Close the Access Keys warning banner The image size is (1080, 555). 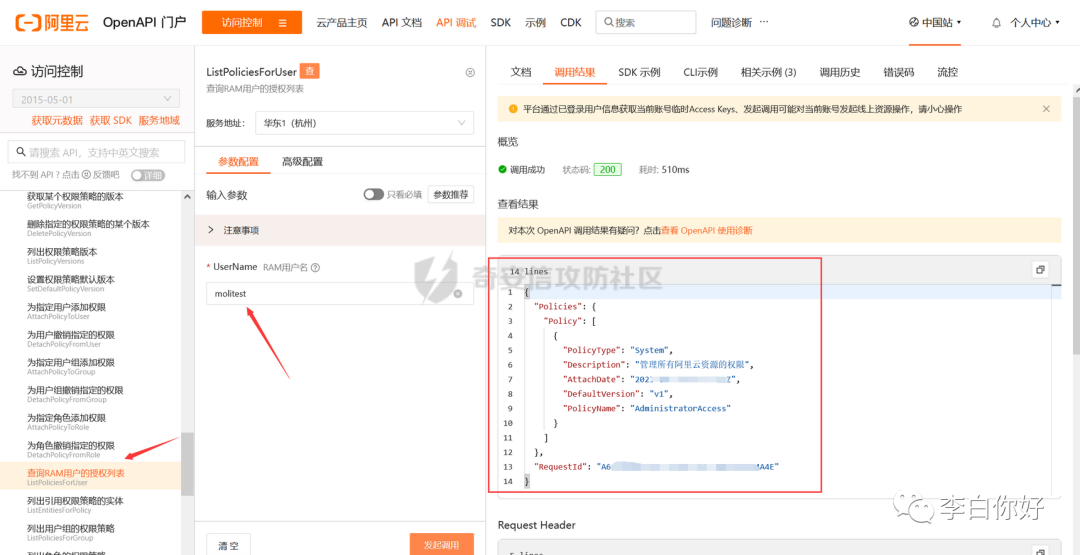click(x=1046, y=109)
